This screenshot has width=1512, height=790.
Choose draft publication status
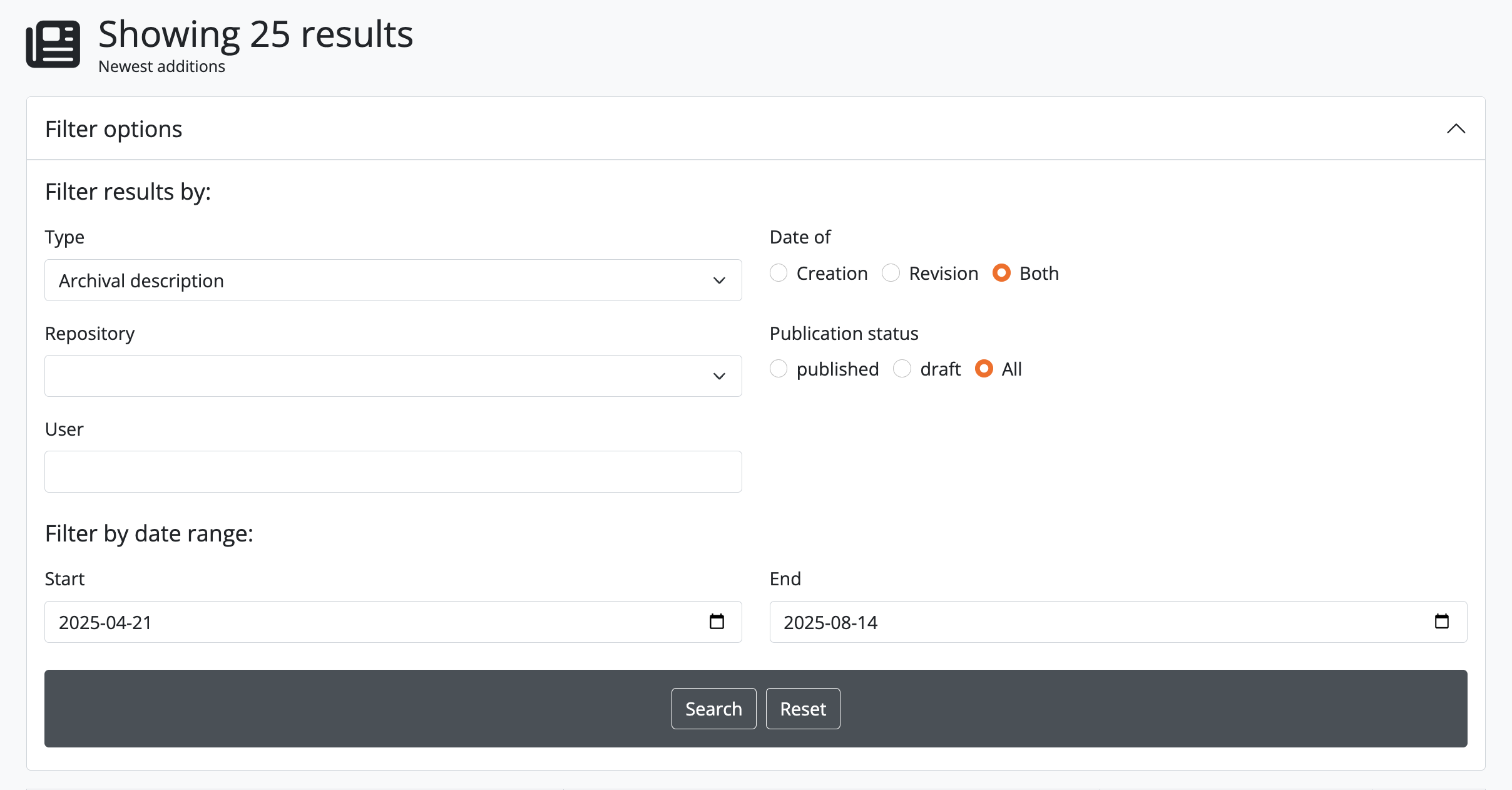(x=902, y=369)
